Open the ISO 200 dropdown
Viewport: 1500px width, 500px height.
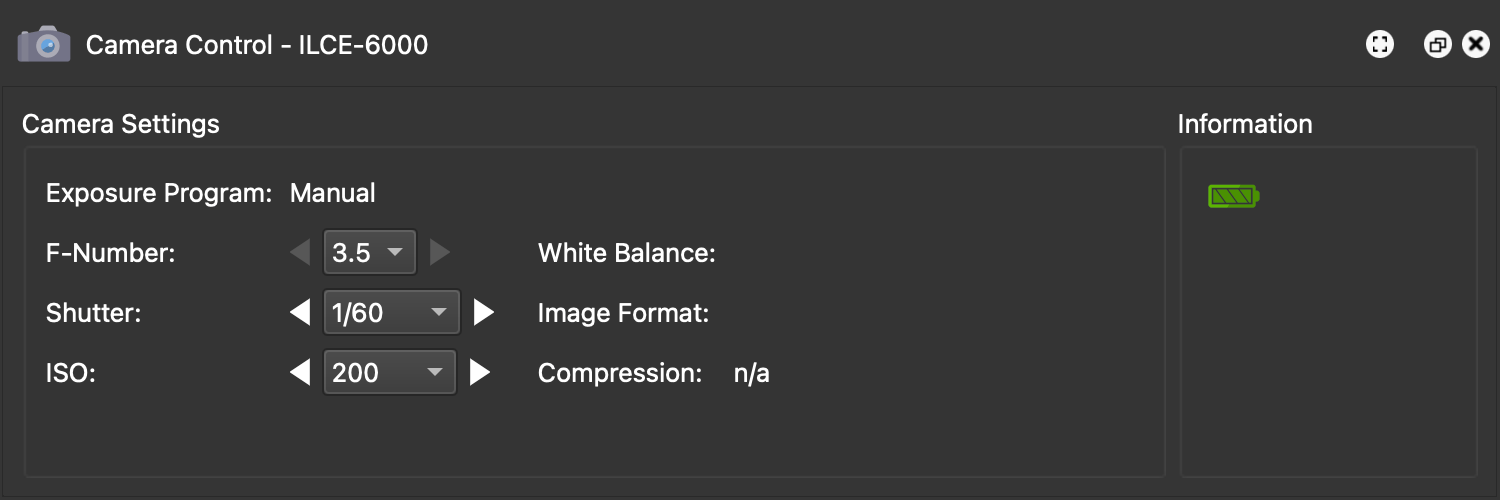pyautogui.click(x=389, y=373)
